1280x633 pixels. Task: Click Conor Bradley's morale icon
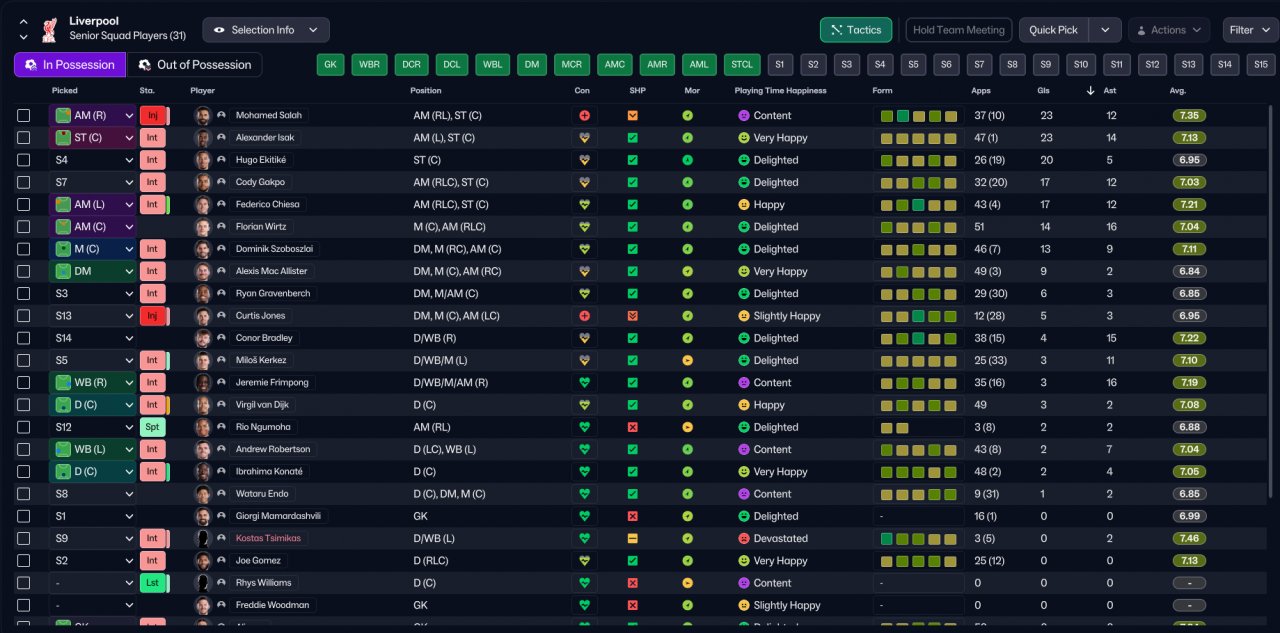pyautogui.click(x=687, y=338)
